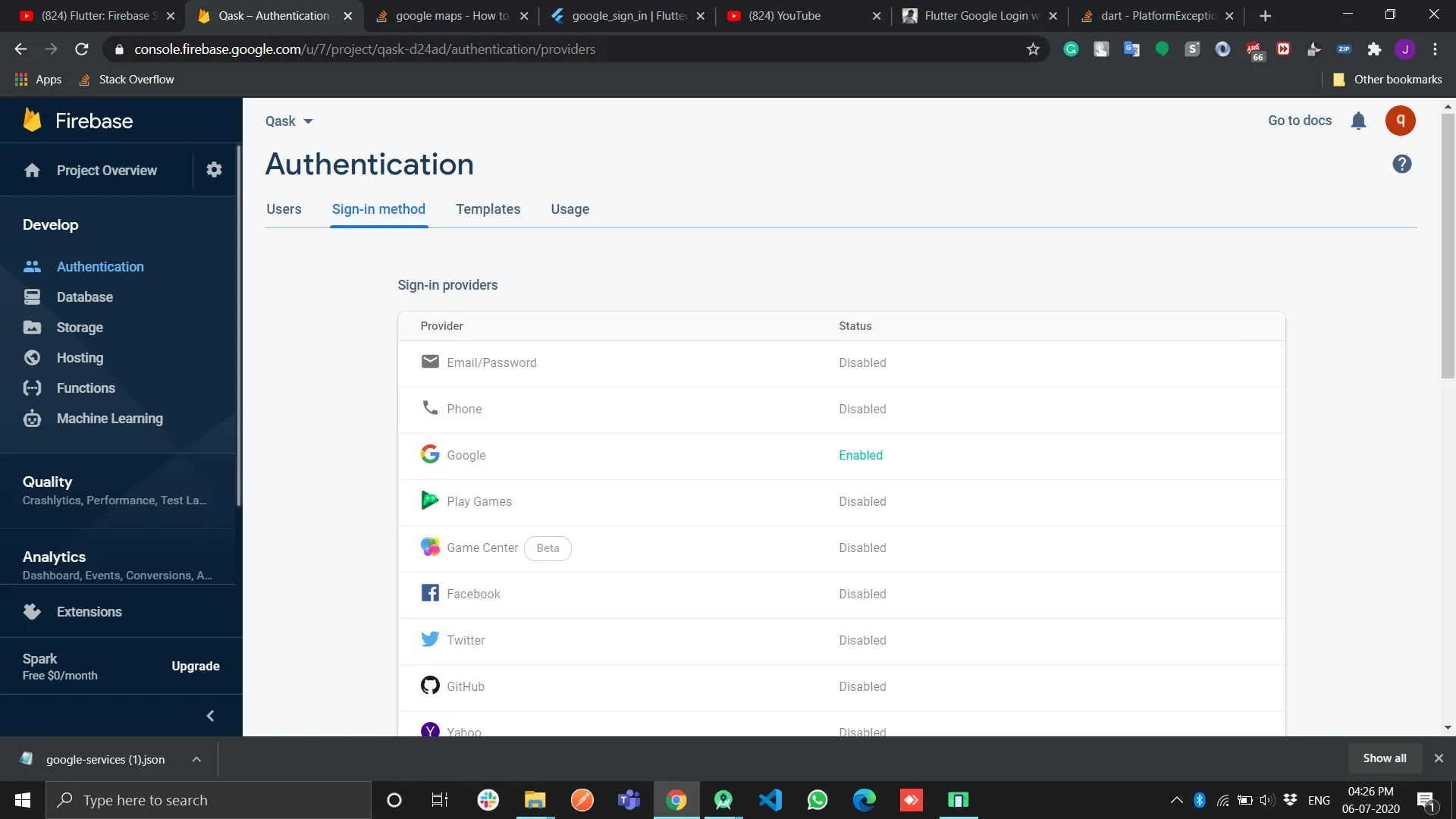Click the Extensions sidebar item

89,612
